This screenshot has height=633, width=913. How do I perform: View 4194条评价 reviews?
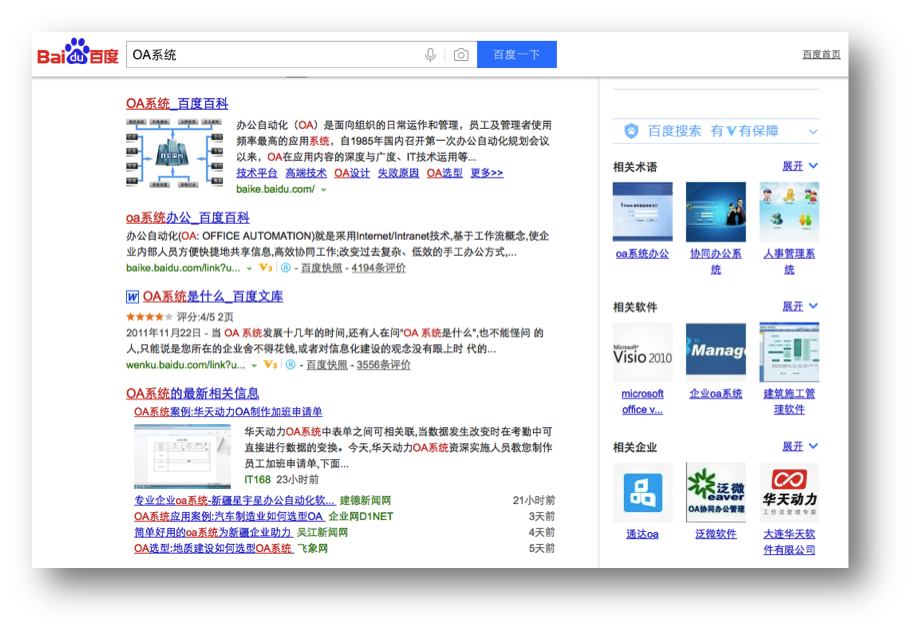click(378, 268)
